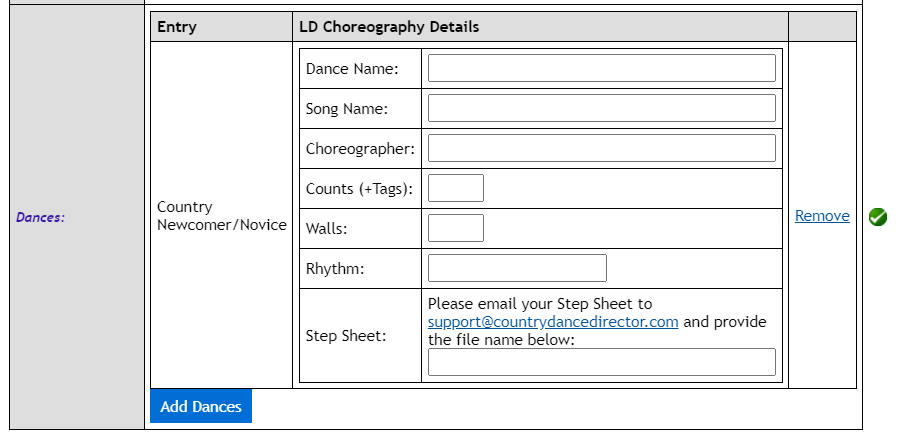The image size is (915, 434).
Task: Click the "Choreographer:" label
Action: 360,149
